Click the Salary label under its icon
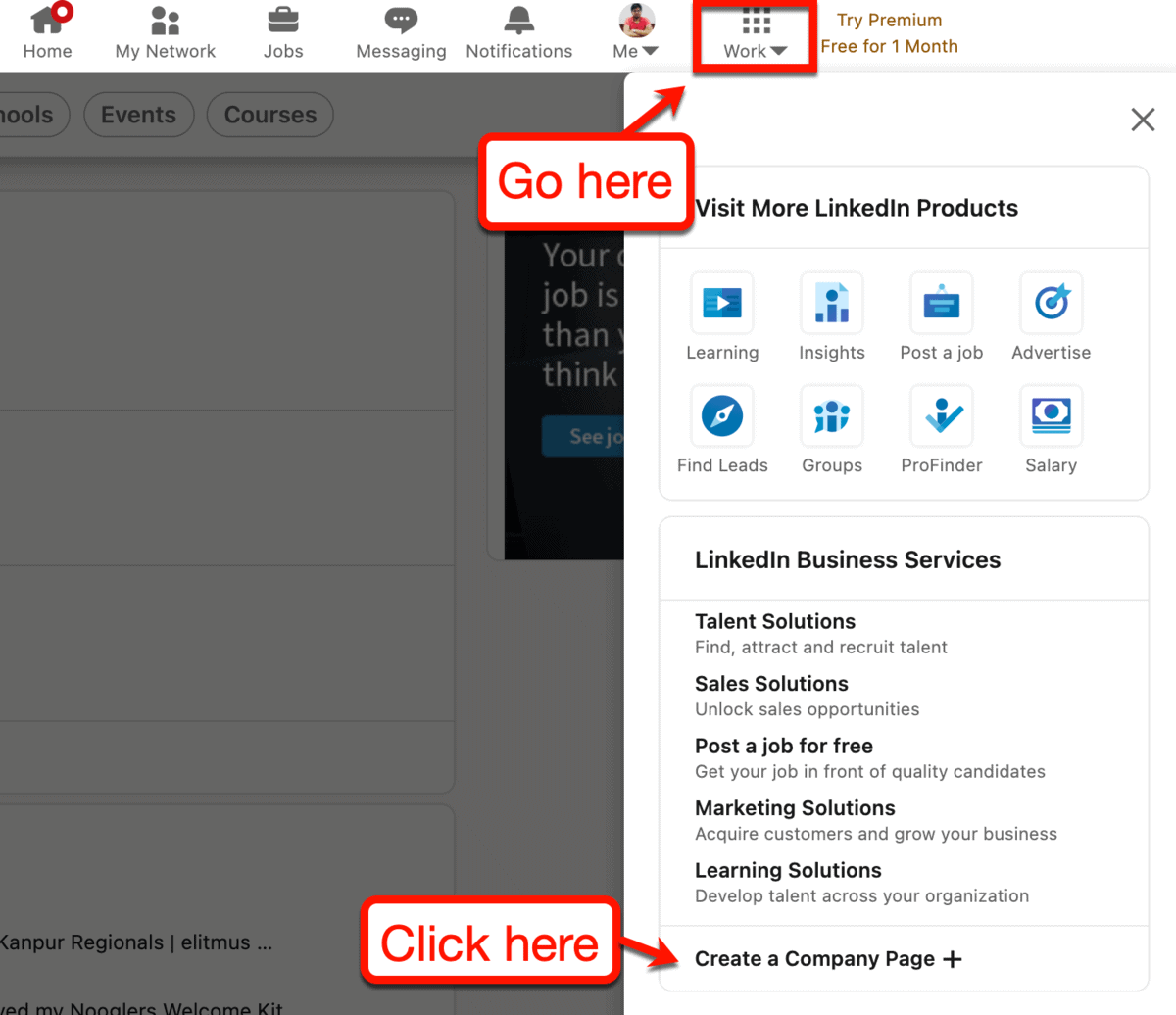Viewport: 1176px width, 1015px height. click(x=1052, y=465)
